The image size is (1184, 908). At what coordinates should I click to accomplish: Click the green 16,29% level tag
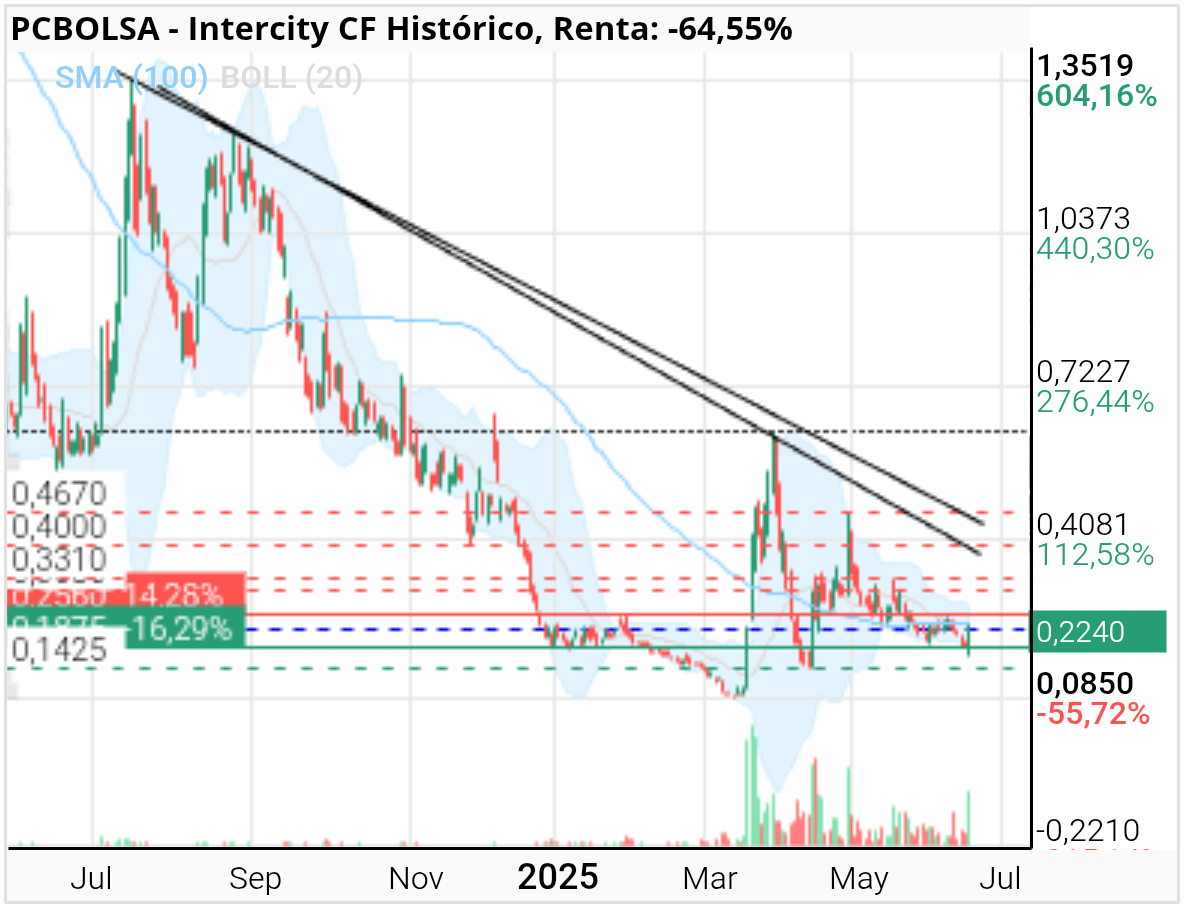pos(186,628)
